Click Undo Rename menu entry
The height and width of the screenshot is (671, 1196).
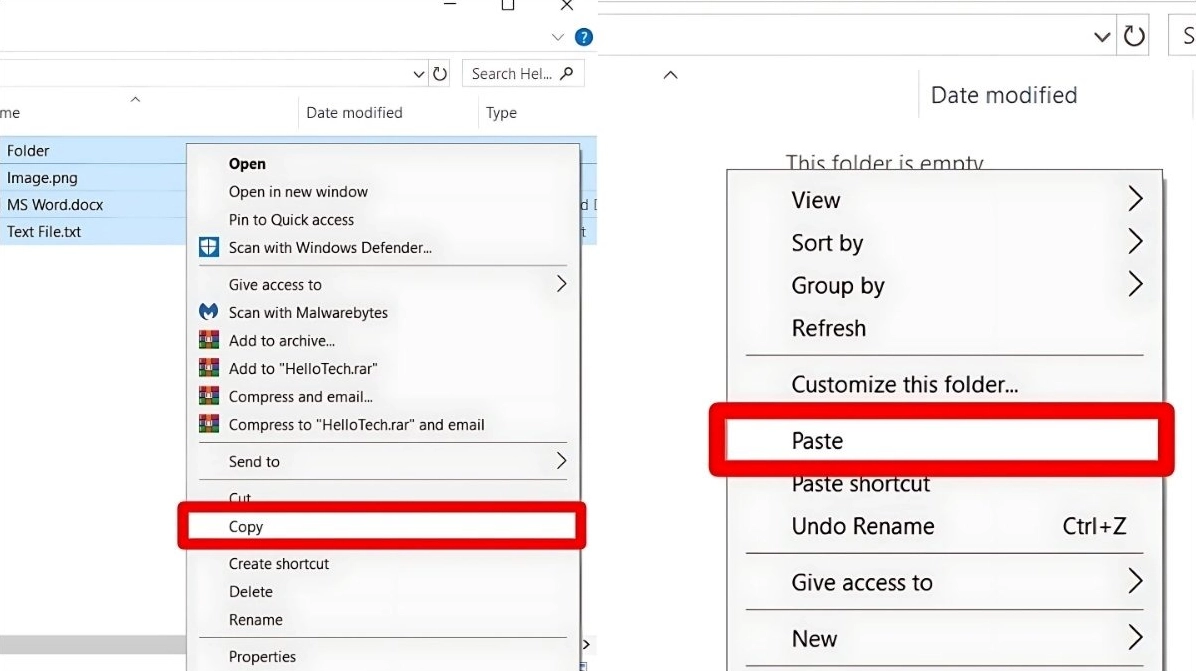tap(863, 526)
